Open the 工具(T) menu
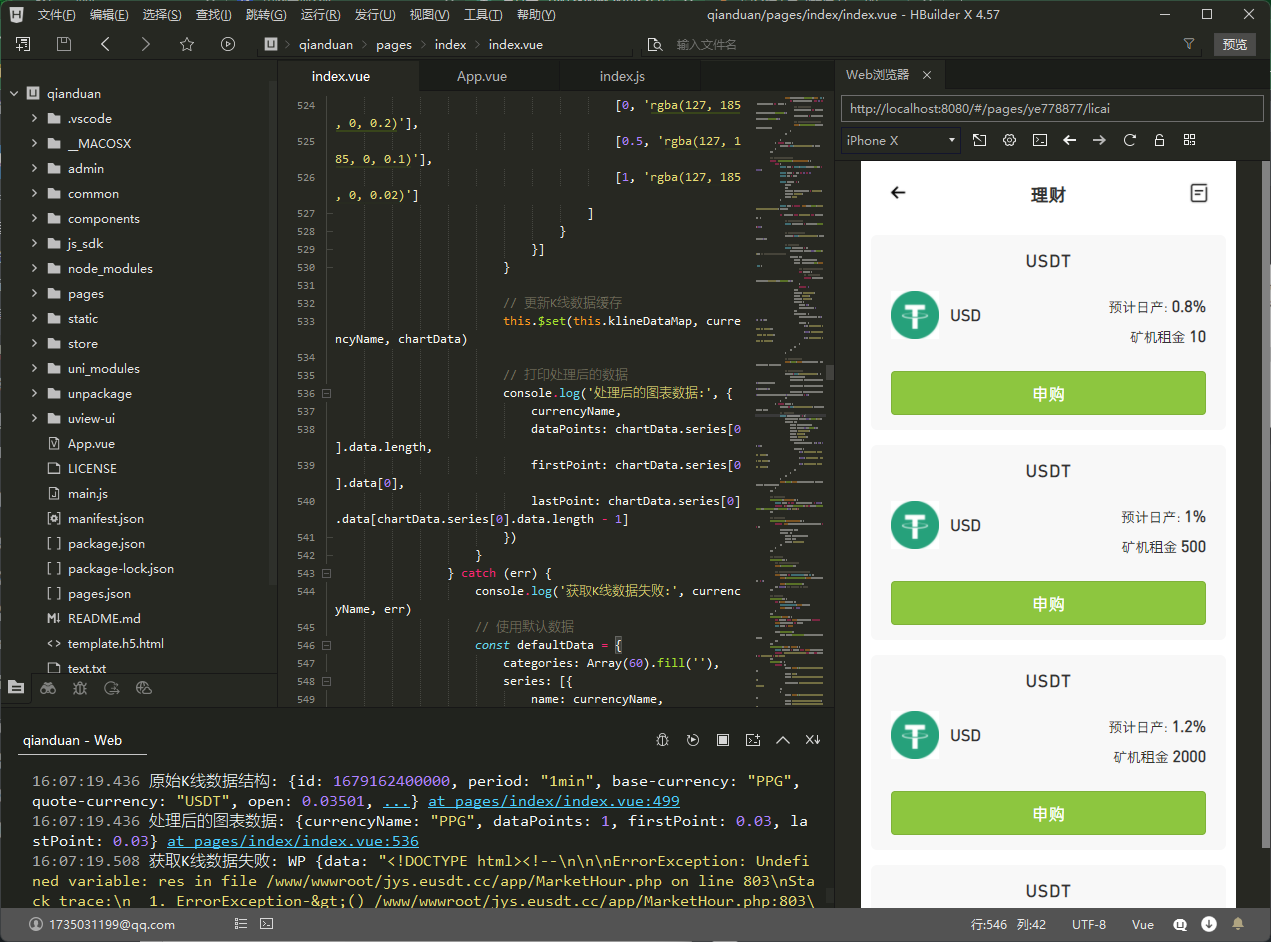 click(483, 15)
